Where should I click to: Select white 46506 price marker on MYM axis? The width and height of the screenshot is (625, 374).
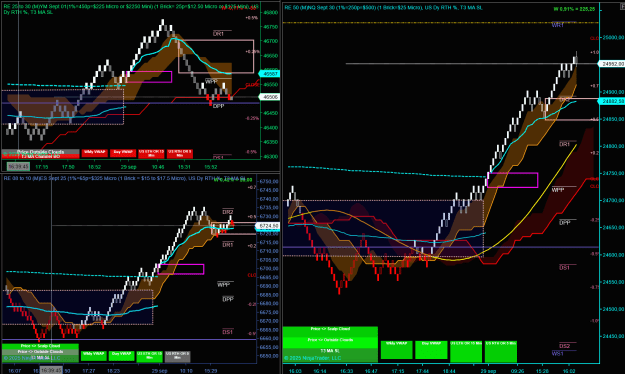[270, 97]
